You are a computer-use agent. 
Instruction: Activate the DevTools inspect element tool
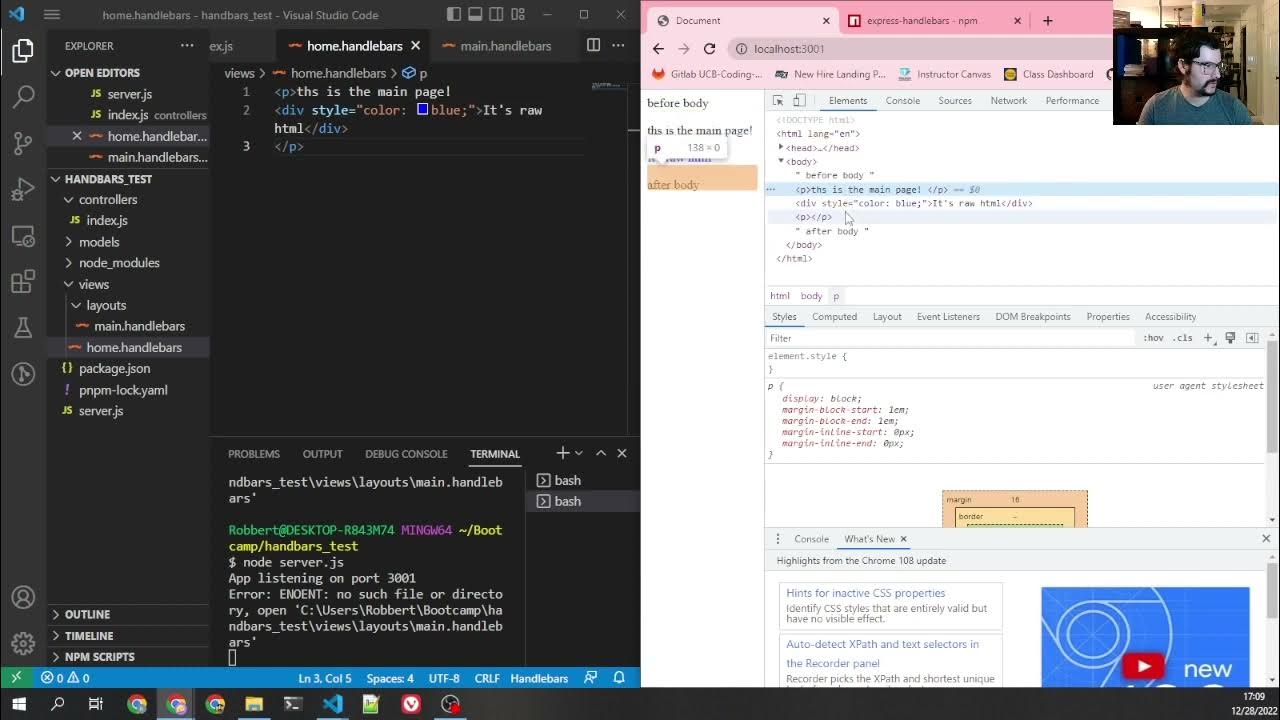(x=778, y=101)
